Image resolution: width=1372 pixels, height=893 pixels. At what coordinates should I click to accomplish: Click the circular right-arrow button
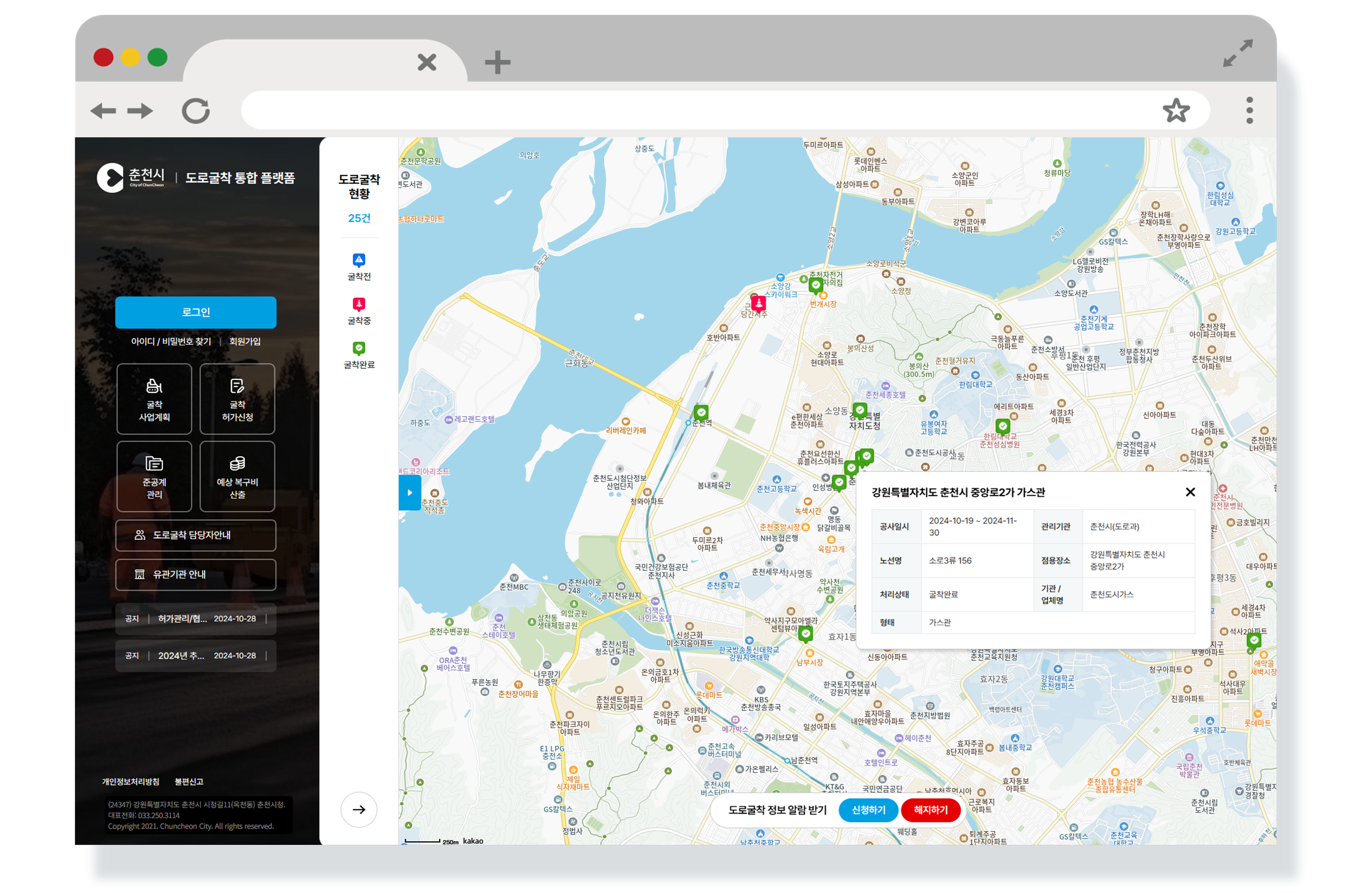click(x=359, y=810)
